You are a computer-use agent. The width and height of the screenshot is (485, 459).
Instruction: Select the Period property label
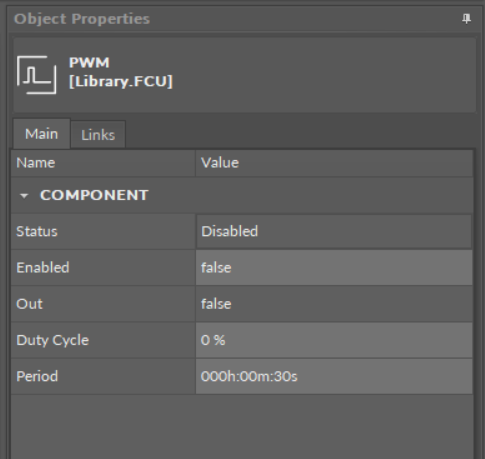click(x=37, y=376)
